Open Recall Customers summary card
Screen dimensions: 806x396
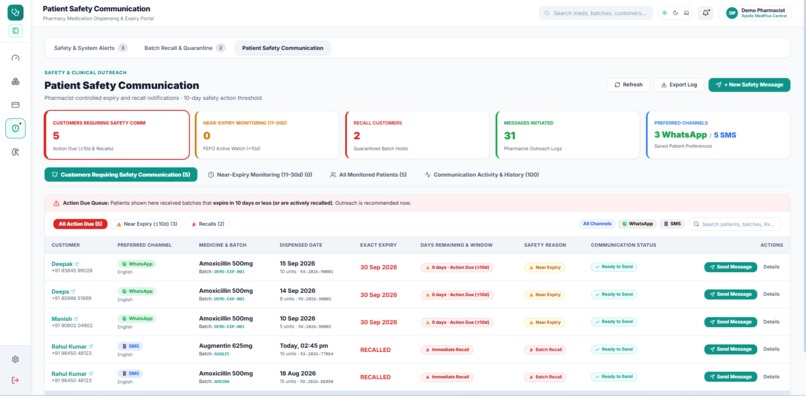(x=417, y=135)
